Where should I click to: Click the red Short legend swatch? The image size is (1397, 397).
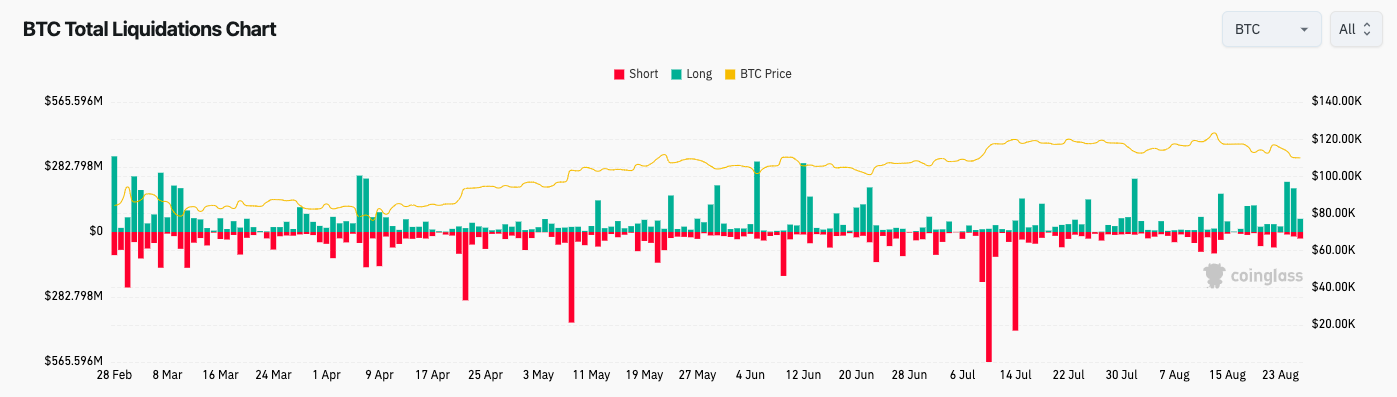[x=618, y=74]
